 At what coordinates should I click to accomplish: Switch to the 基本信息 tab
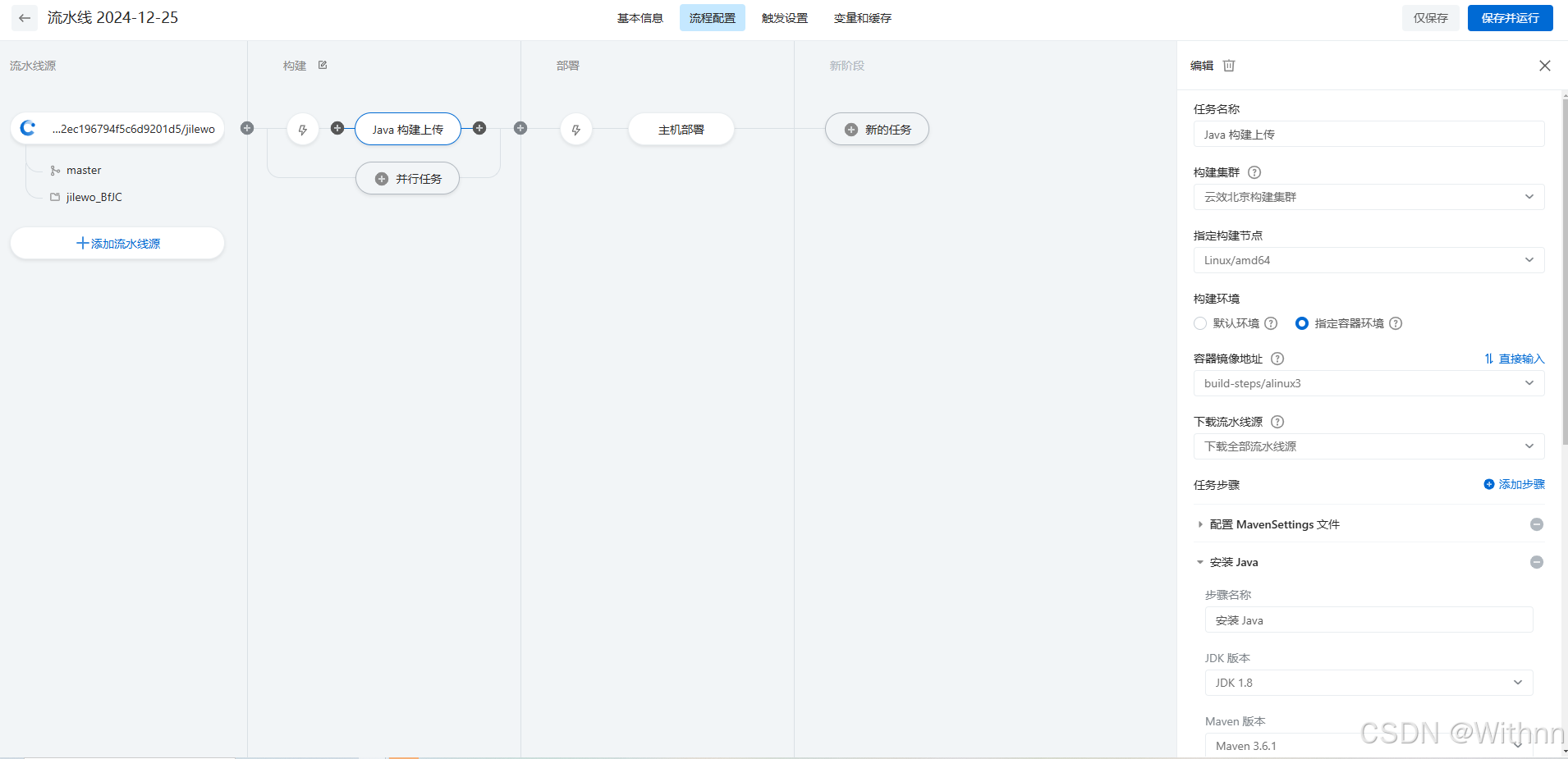click(640, 17)
